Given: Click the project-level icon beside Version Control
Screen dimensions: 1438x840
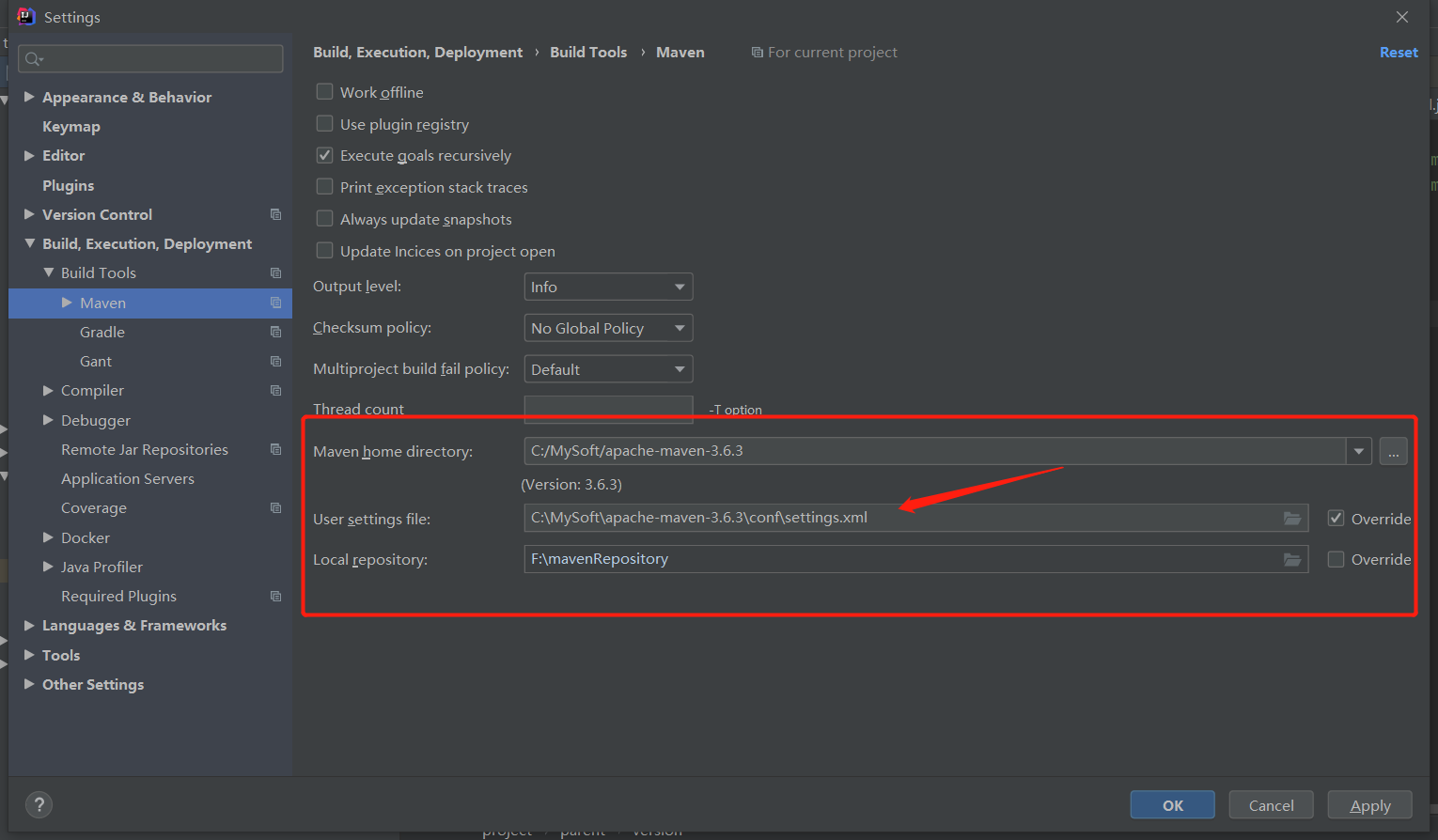Looking at the screenshot, I should 275,214.
